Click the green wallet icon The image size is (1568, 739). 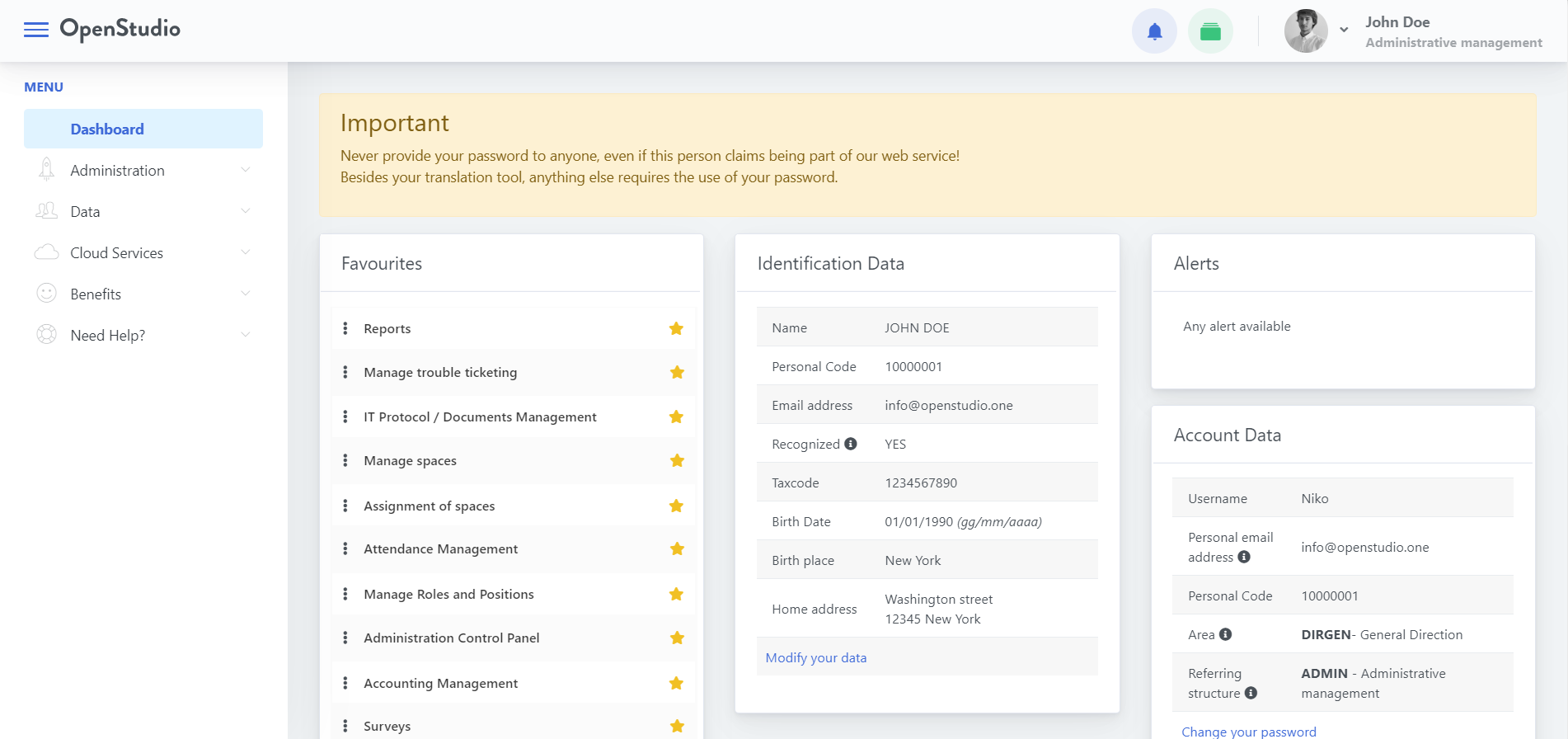[1210, 31]
